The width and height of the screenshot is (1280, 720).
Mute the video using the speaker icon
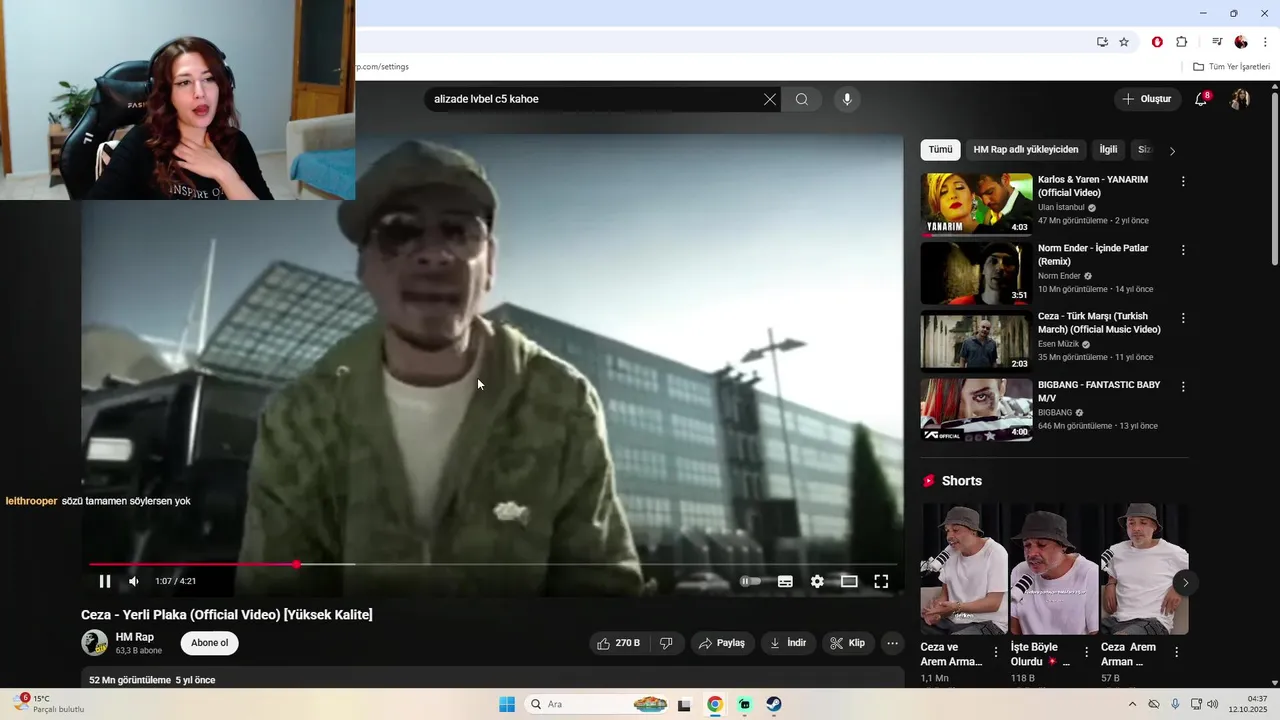134,581
